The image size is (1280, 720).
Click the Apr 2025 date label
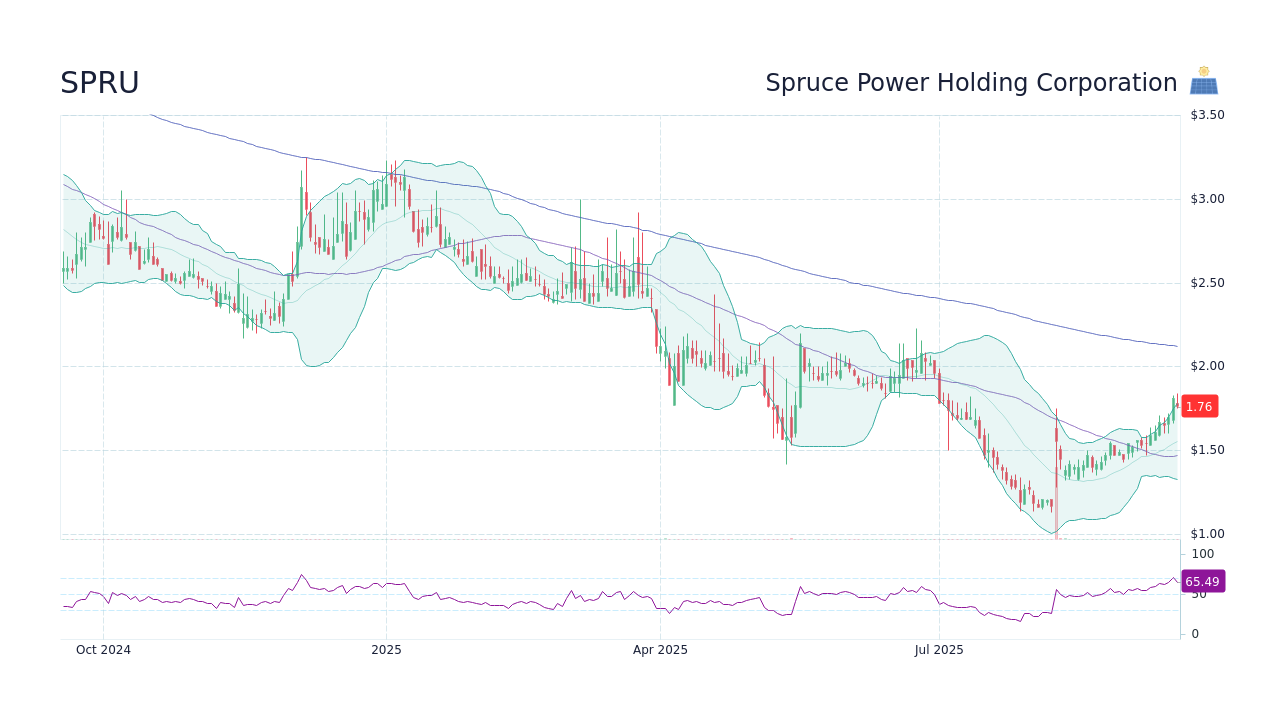[660, 649]
